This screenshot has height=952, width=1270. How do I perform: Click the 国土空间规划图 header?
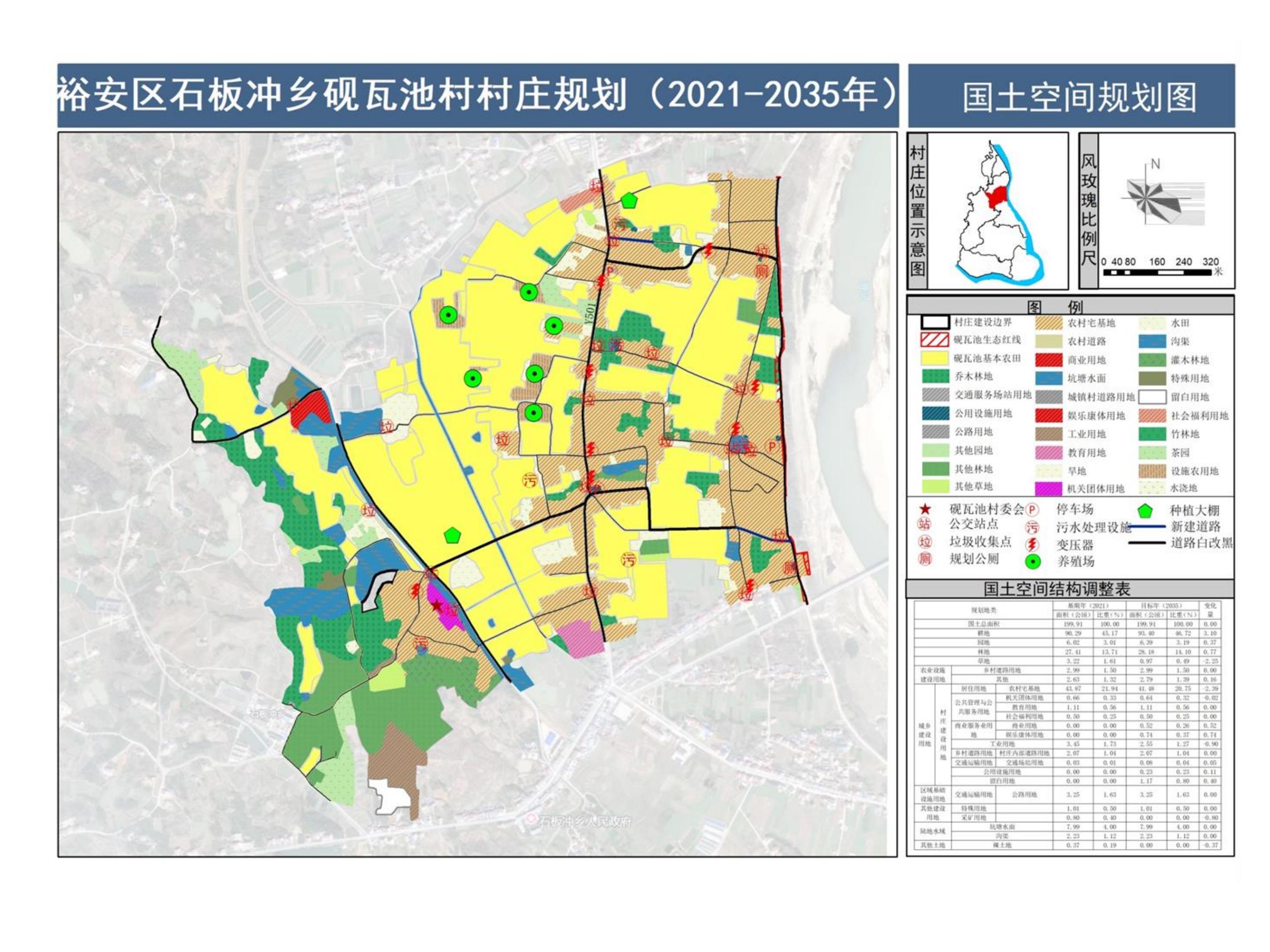point(1079,97)
